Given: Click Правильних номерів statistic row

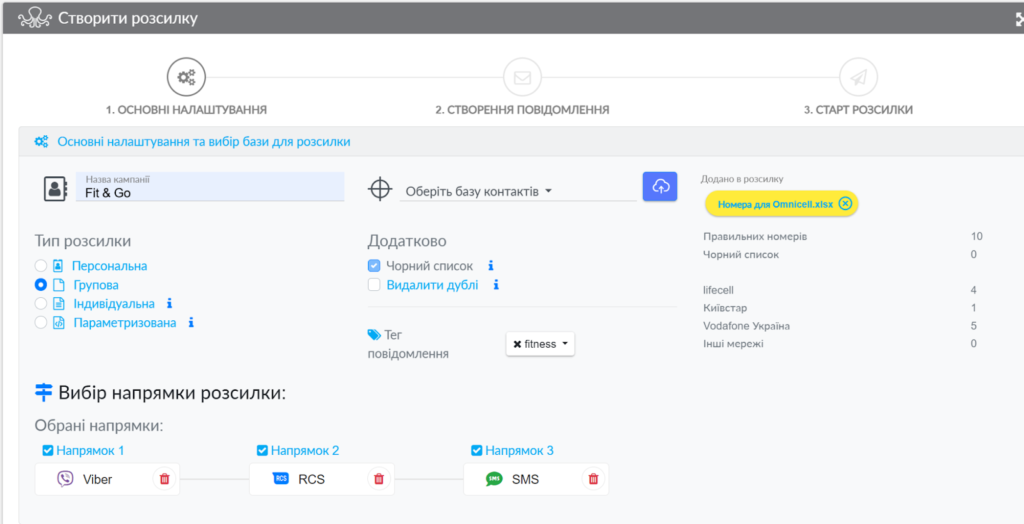Looking at the screenshot, I should coord(842,237).
